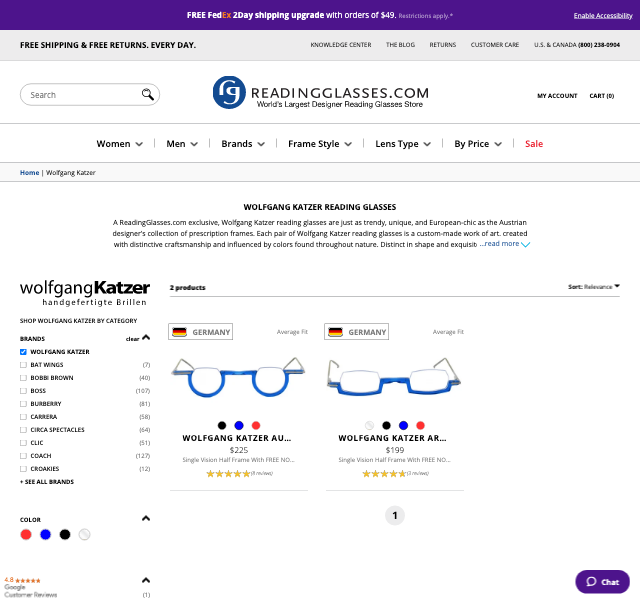Select the red color filter swatch

tap(26, 535)
